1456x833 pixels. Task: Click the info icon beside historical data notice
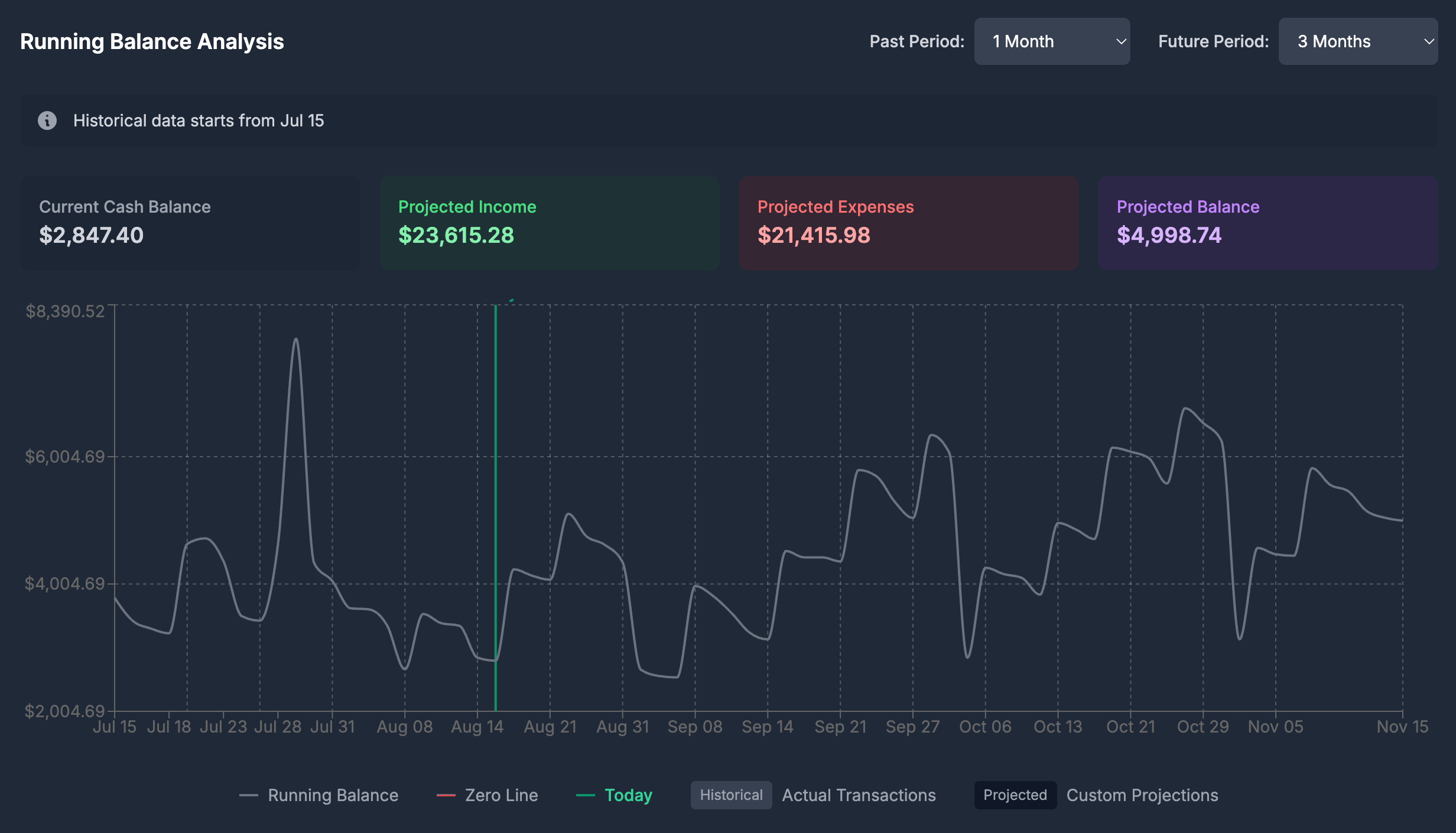47,121
